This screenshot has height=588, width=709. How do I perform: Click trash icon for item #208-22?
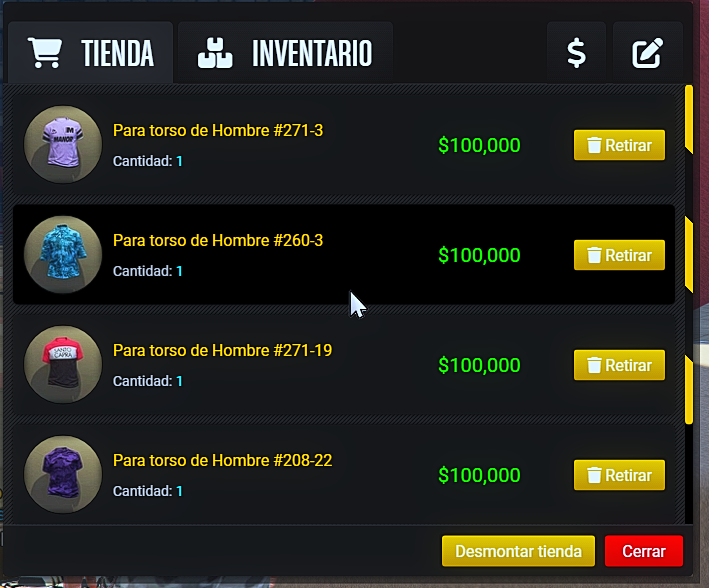(594, 475)
